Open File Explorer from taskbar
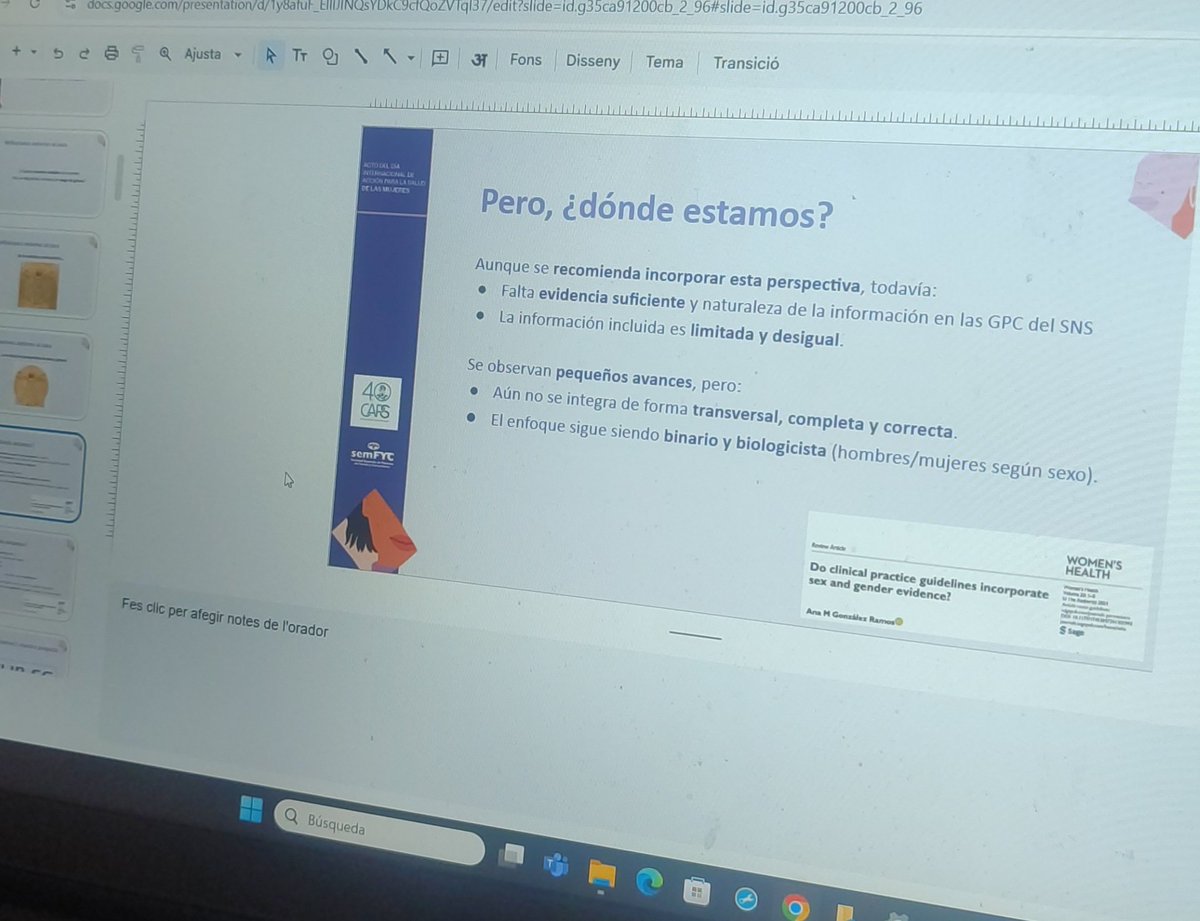1200x921 pixels. click(602, 873)
